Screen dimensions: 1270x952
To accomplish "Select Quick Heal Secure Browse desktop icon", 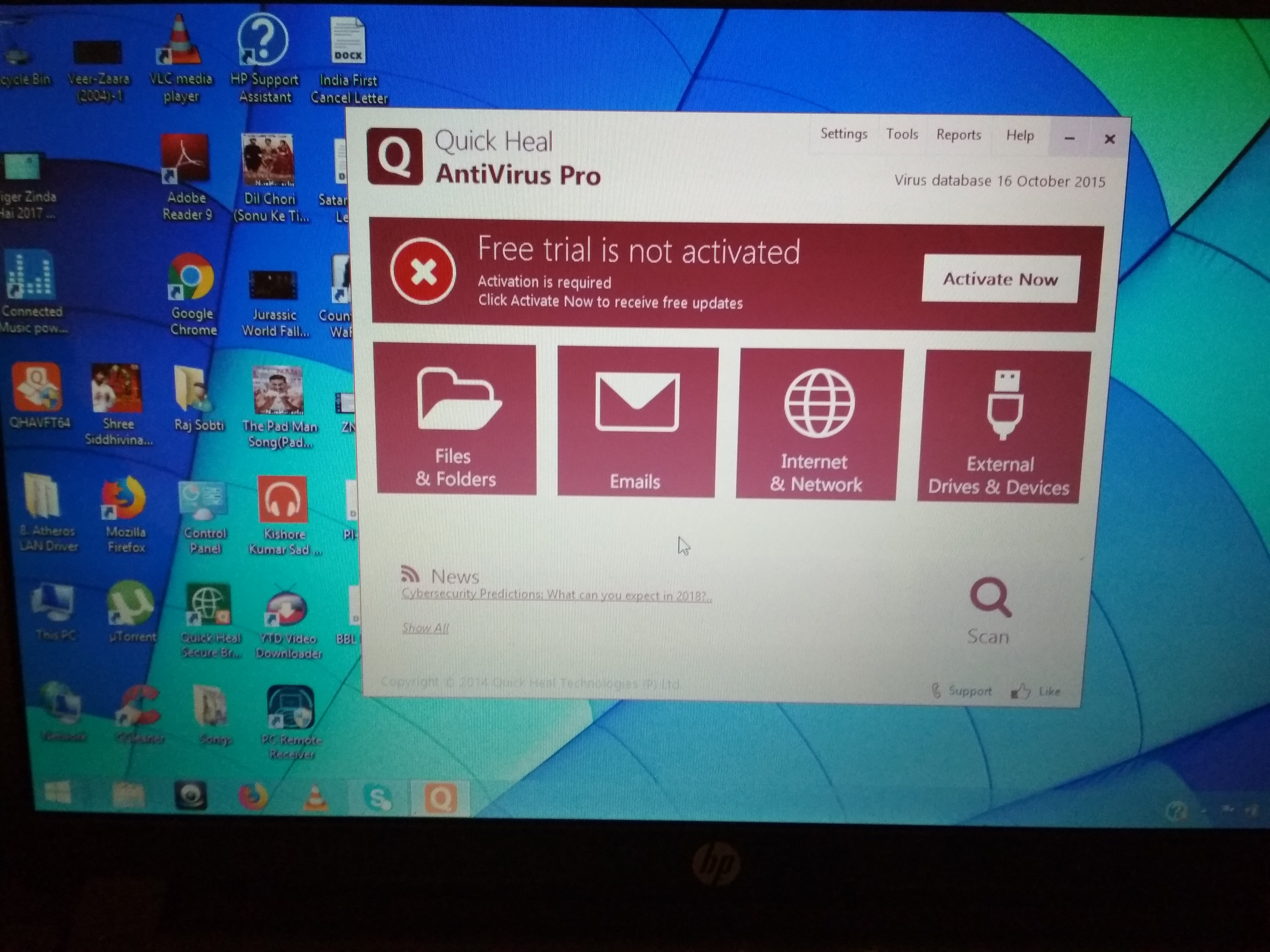I will tap(209, 621).
